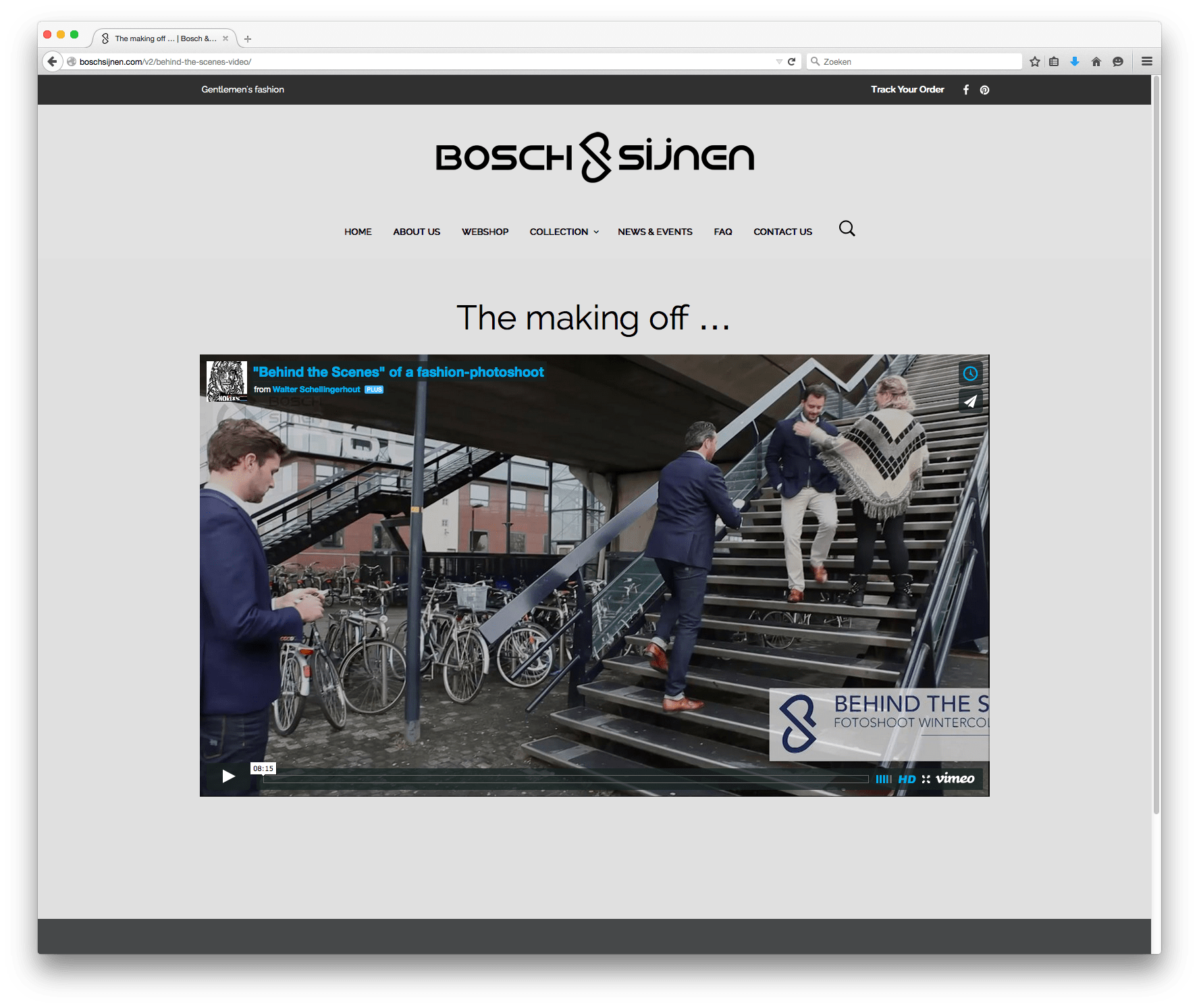
Task: Click the uploader avatar thumbnail
Action: 227,381
